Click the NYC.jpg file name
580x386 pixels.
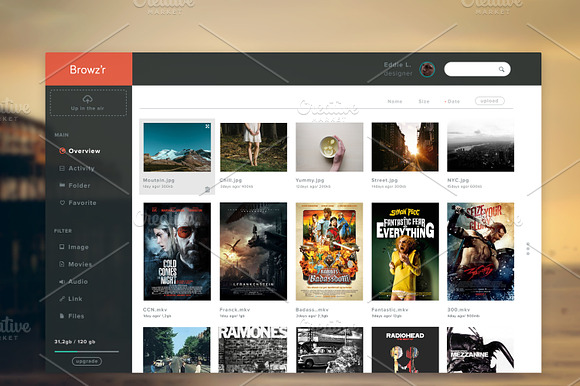(x=458, y=180)
